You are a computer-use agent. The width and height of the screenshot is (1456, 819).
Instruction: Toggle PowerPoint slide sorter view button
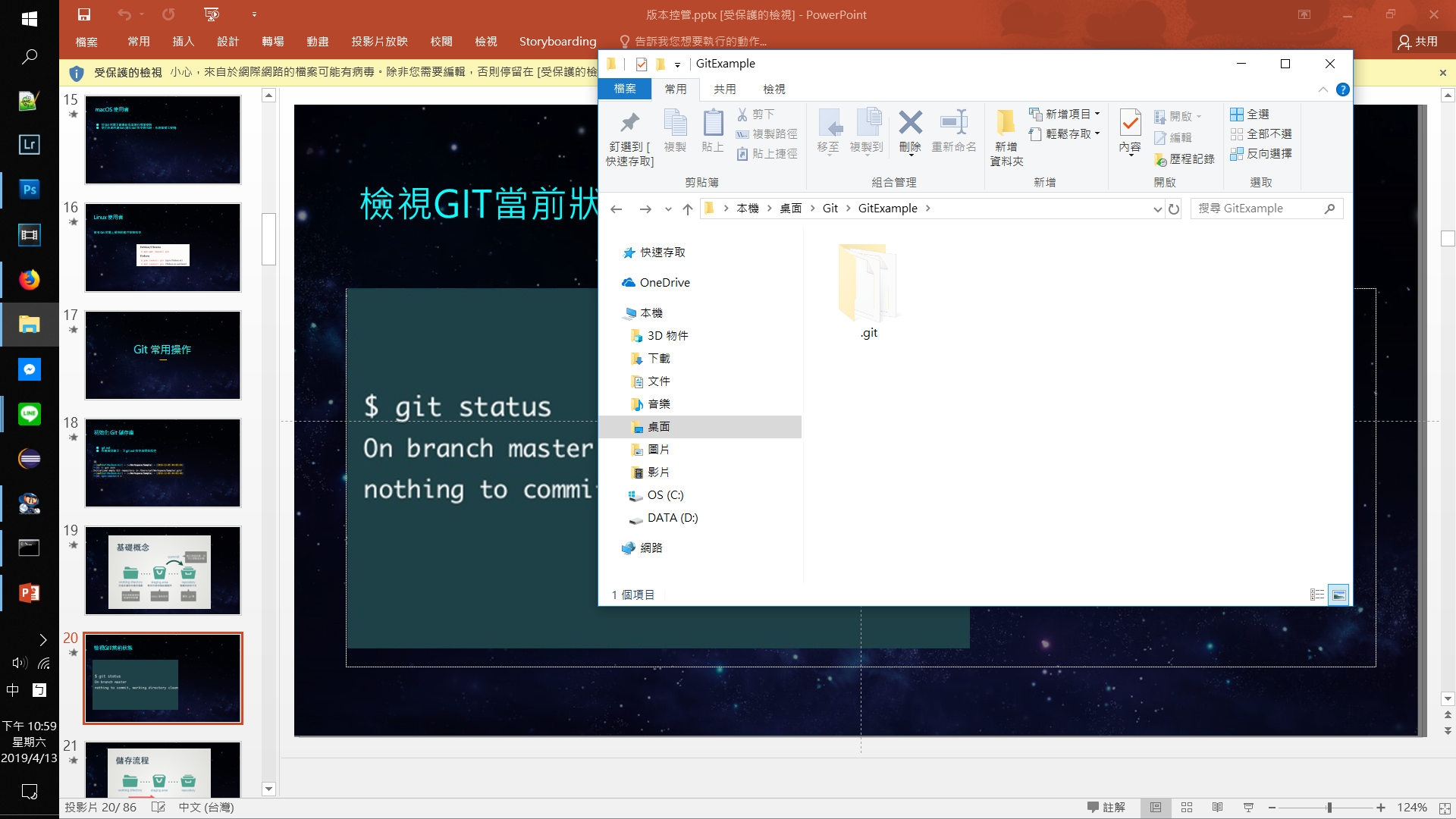tap(1187, 808)
